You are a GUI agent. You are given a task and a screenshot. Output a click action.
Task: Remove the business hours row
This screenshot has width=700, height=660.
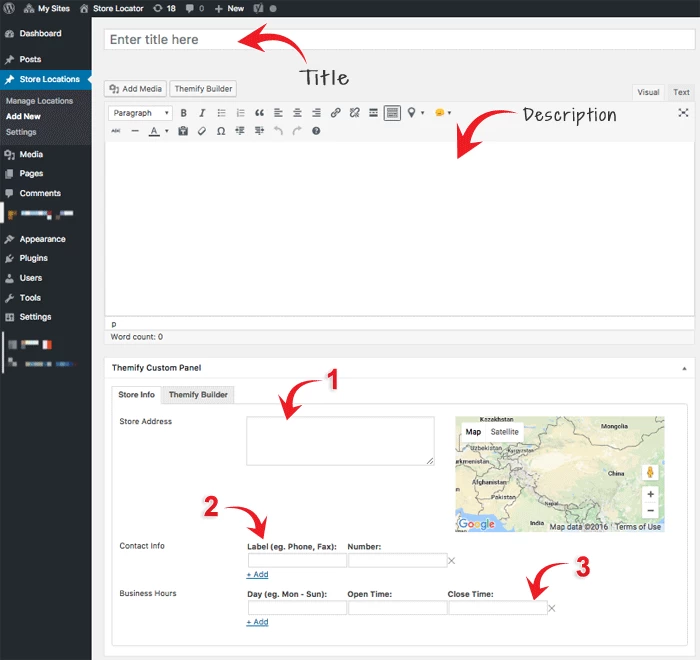click(x=552, y=609)
